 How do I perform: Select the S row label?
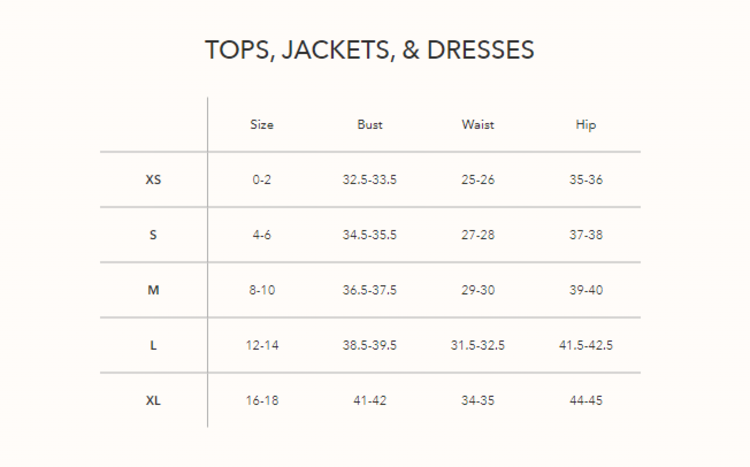point(153,235)
